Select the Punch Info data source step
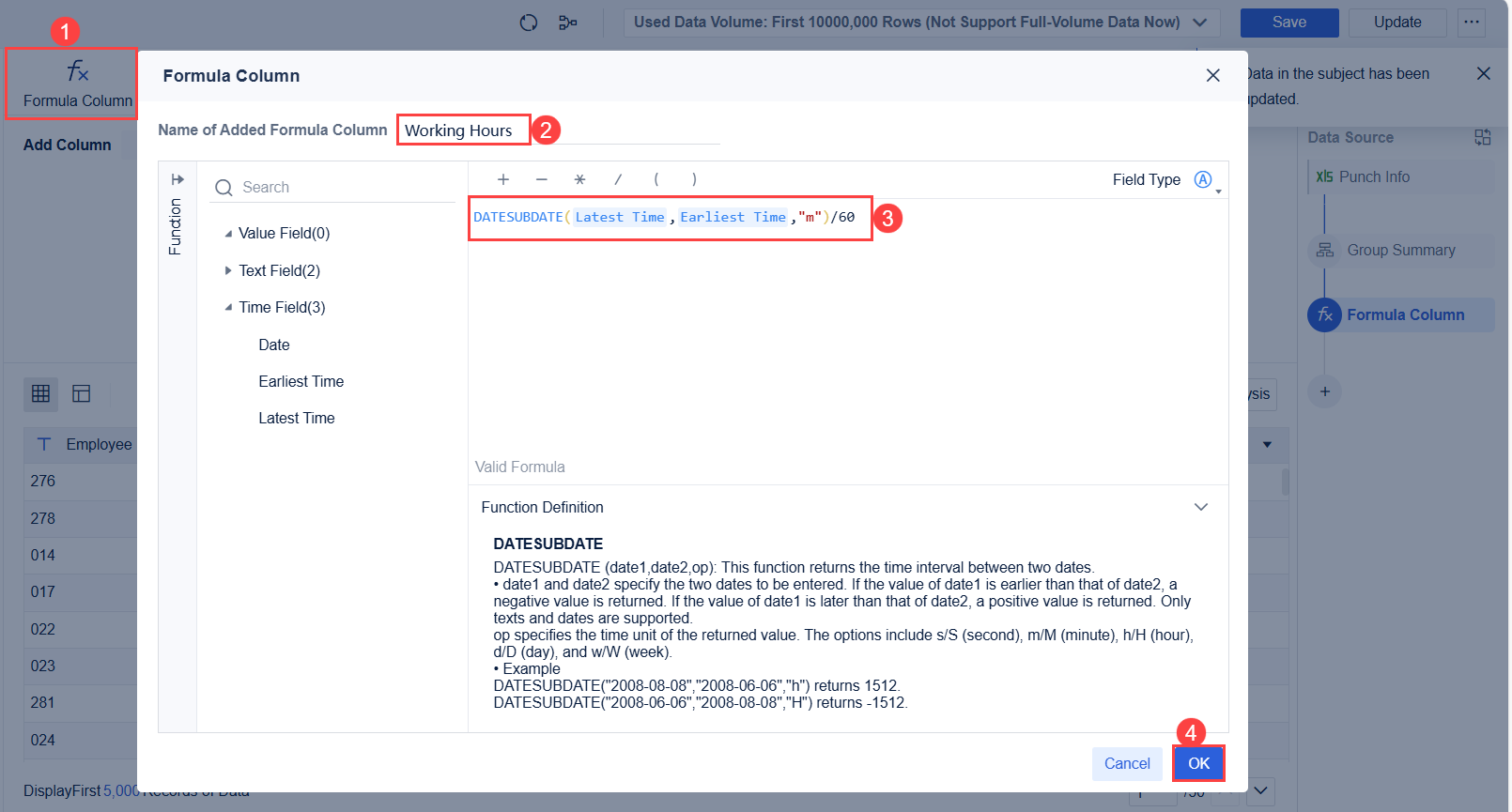This screenshot has width=1512, height=812. [x=1400, y=176]
